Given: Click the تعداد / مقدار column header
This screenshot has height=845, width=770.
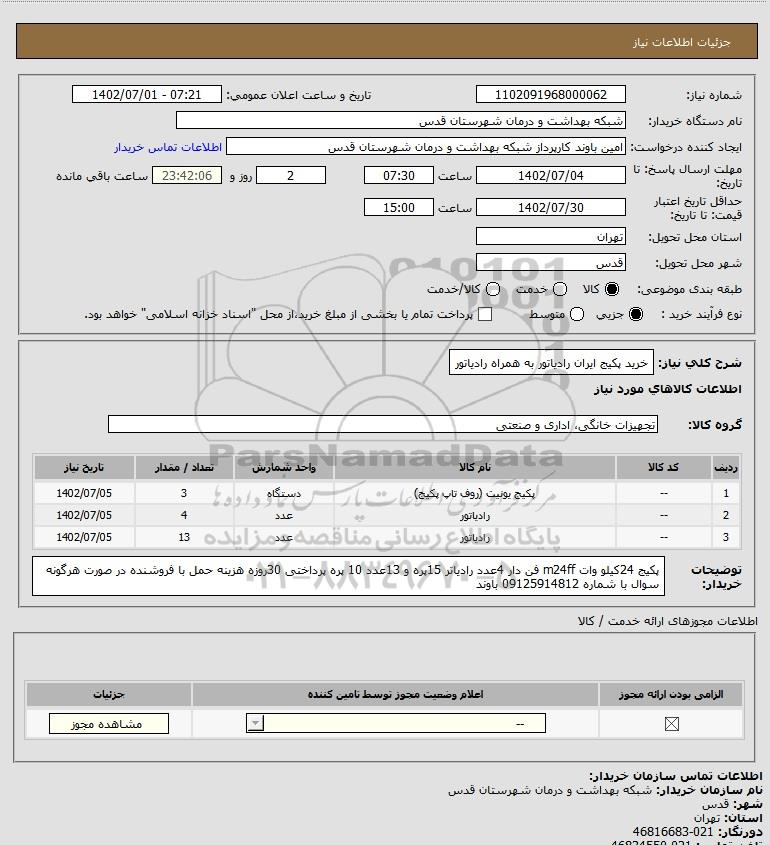Looking at the screenshot, I should [x=184, y=467].
